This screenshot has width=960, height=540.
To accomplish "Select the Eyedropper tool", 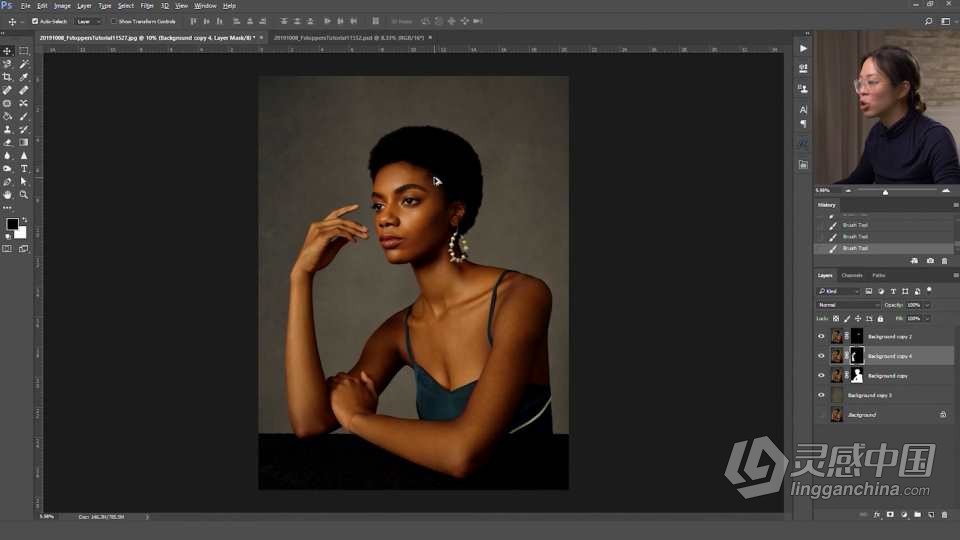I will tap(23, 77).
